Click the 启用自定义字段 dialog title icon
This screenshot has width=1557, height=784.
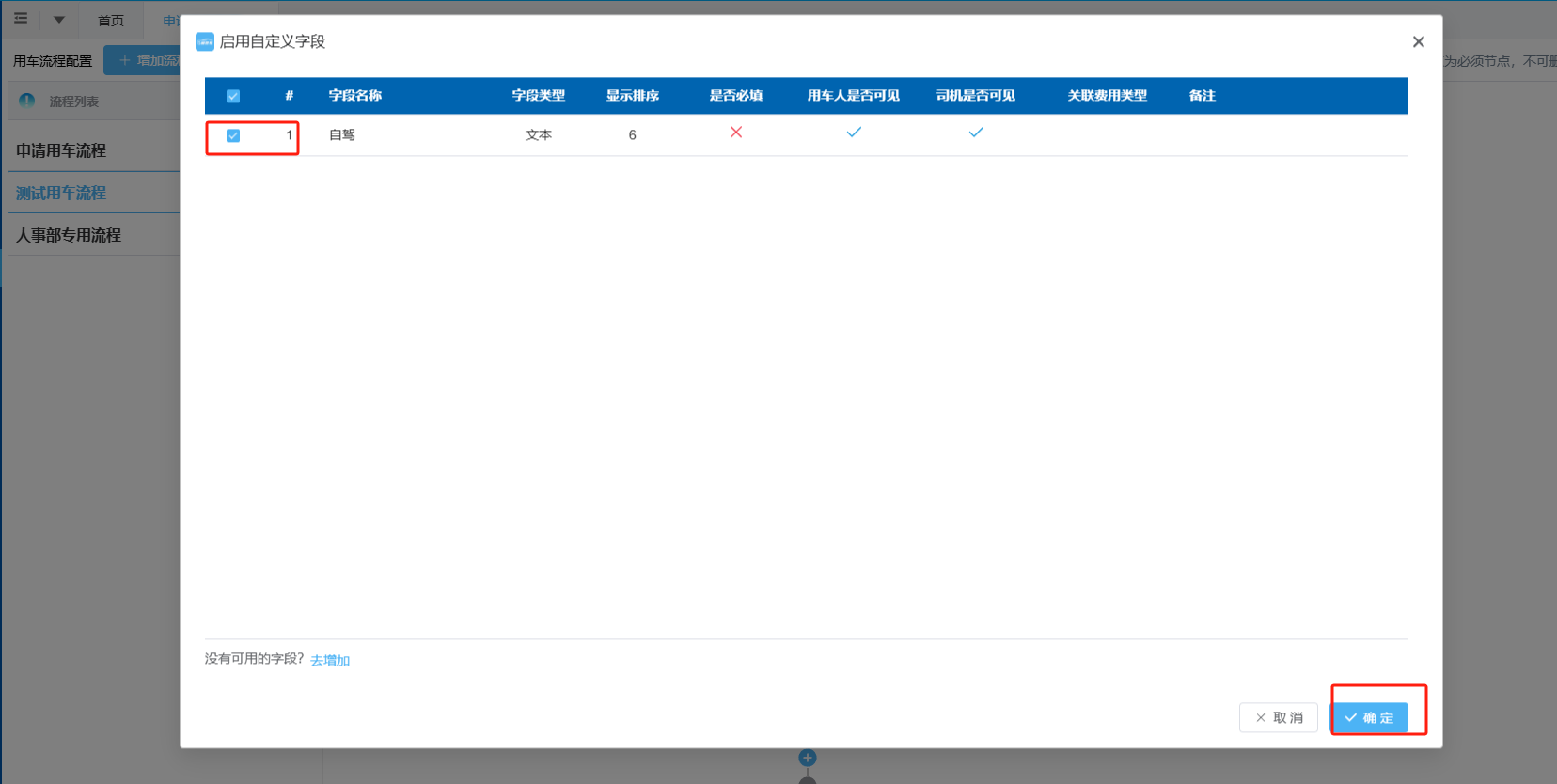coord(204,41)
